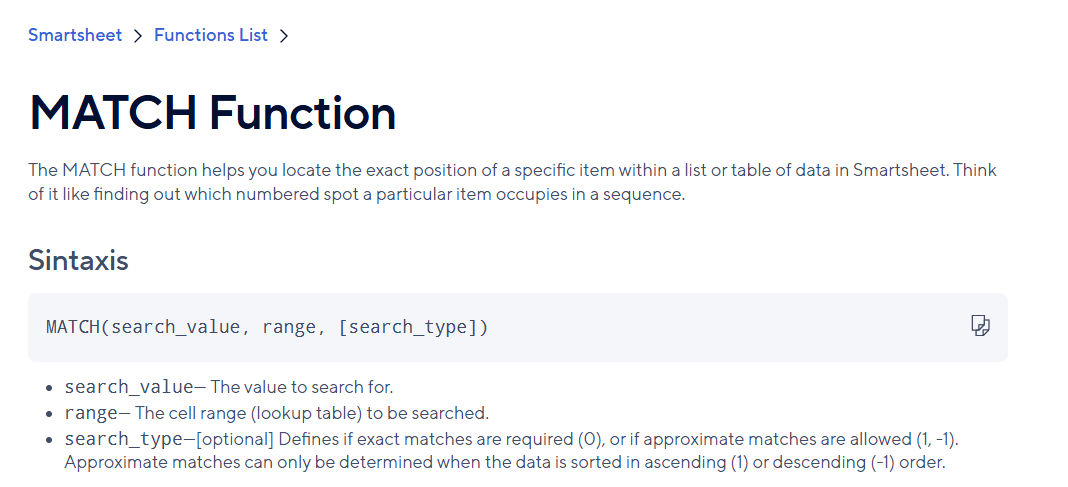Click the search_value term in the bullet list
The height and width of the screenshot is (487, 1068).
pyautogui.click(x=129, y=388)
